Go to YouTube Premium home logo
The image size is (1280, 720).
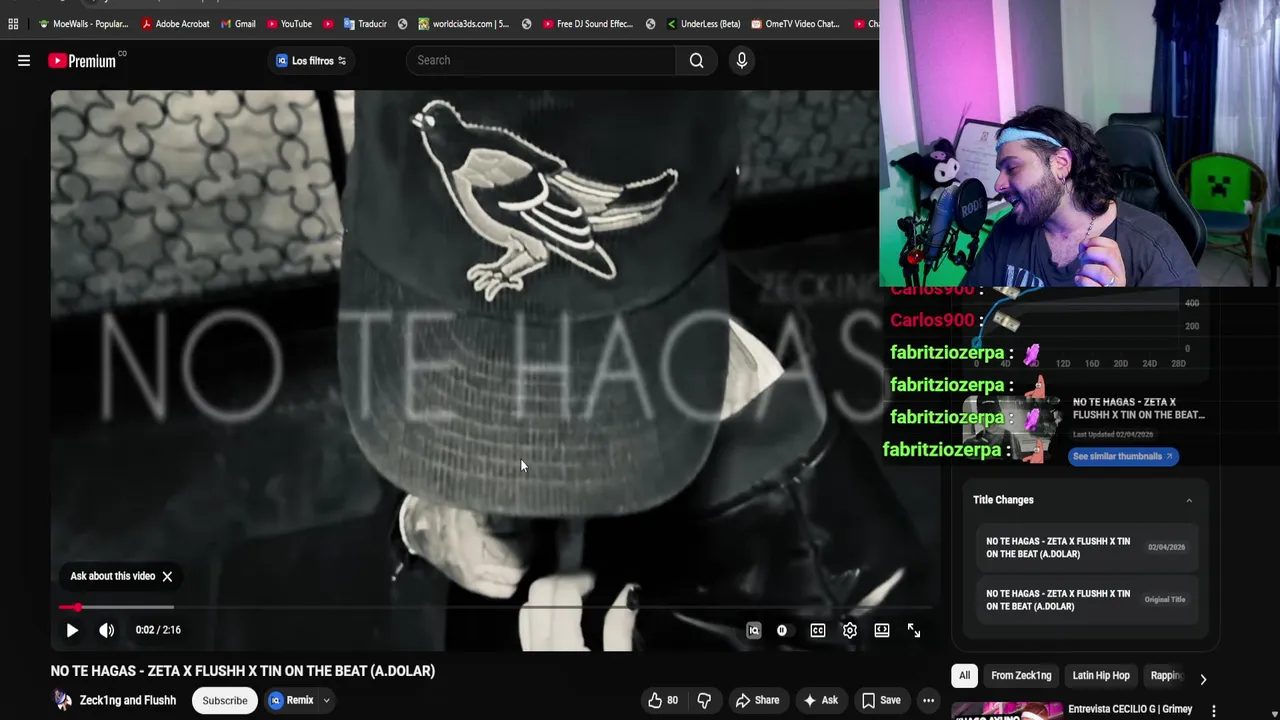click(82, 61)
